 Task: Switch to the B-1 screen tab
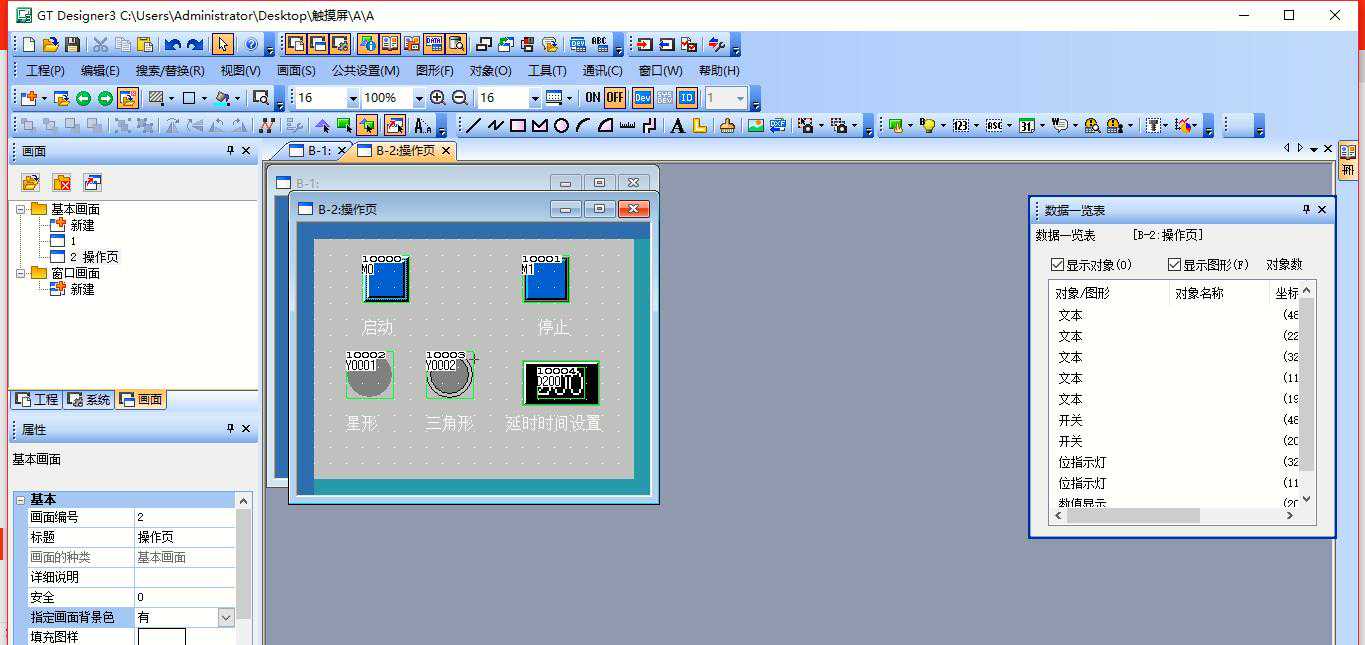coord(311,151)
